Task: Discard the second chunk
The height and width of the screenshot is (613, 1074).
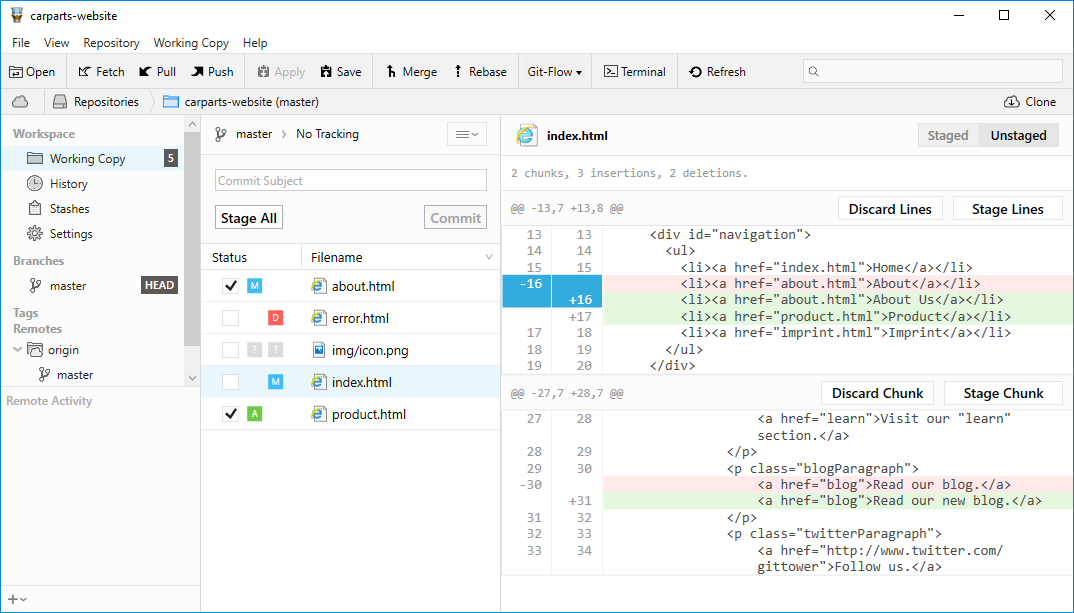Action: click(877, 393)
